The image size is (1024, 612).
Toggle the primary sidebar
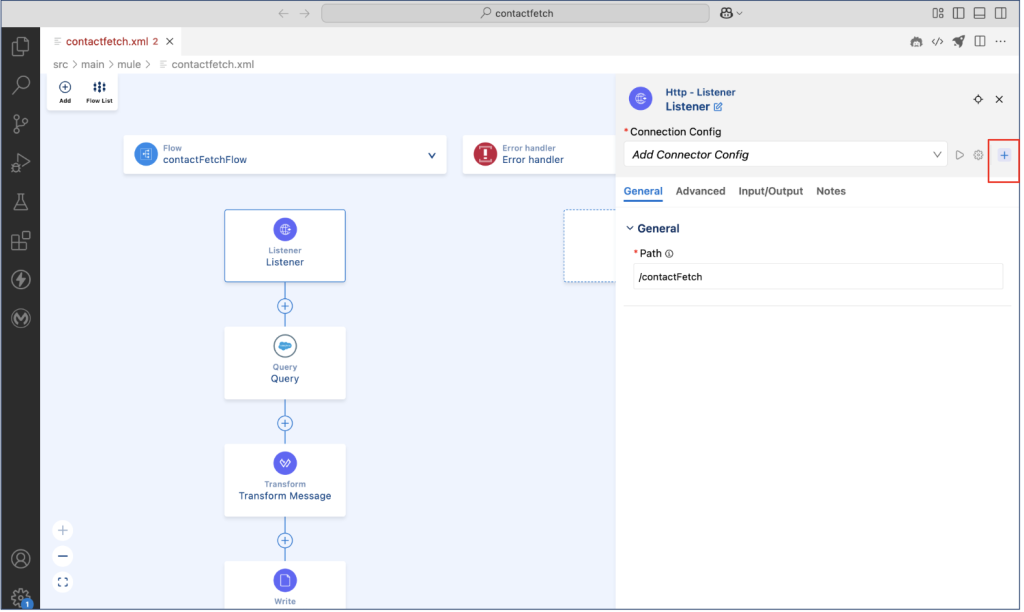(959, 13)
